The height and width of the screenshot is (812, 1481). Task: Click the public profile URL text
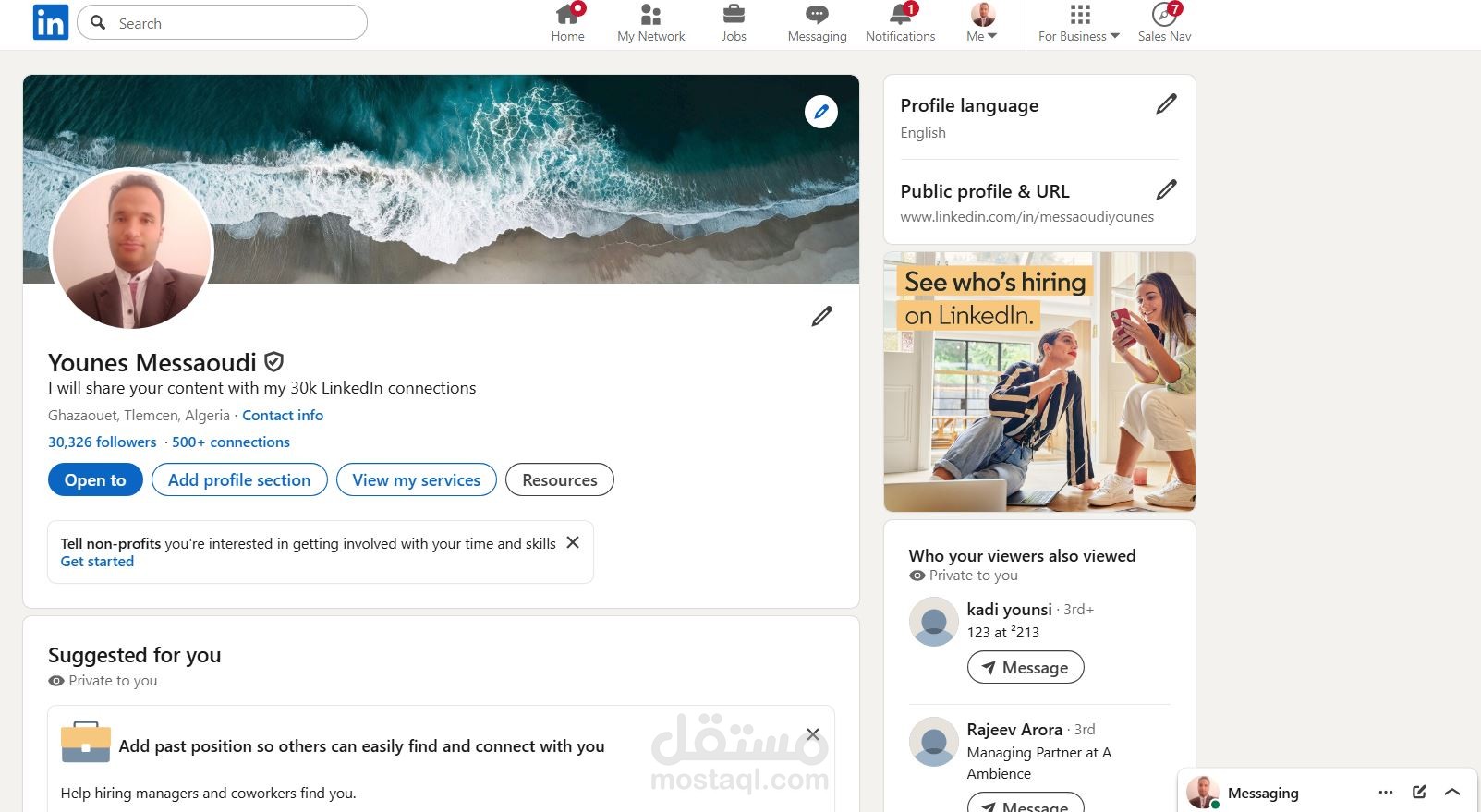pyautogui.click(x=1026, y=216)
